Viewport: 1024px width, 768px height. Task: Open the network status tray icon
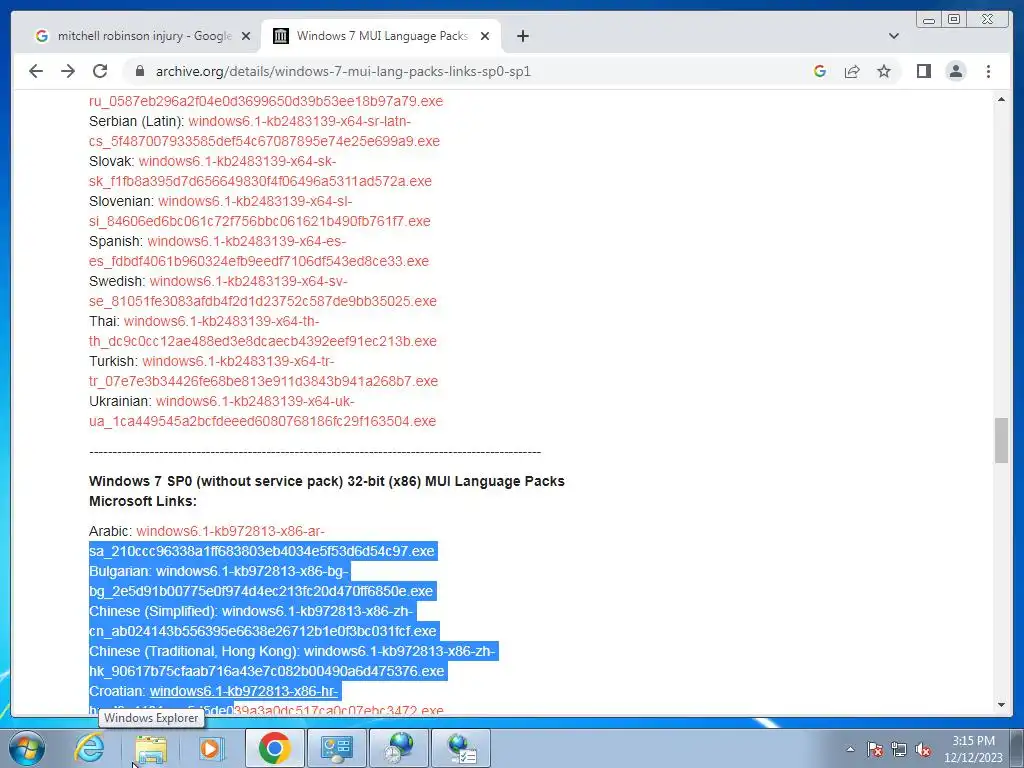pyautogui.click(x=899, y=749)
